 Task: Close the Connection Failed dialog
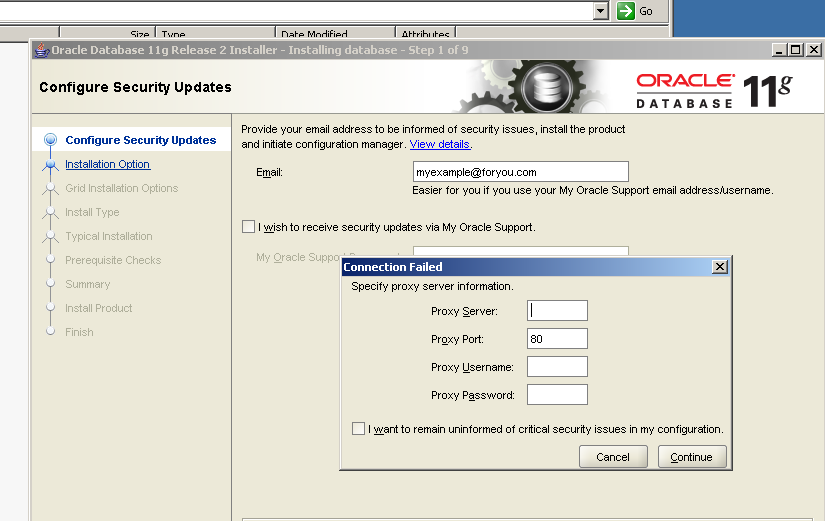click(719, 267)
